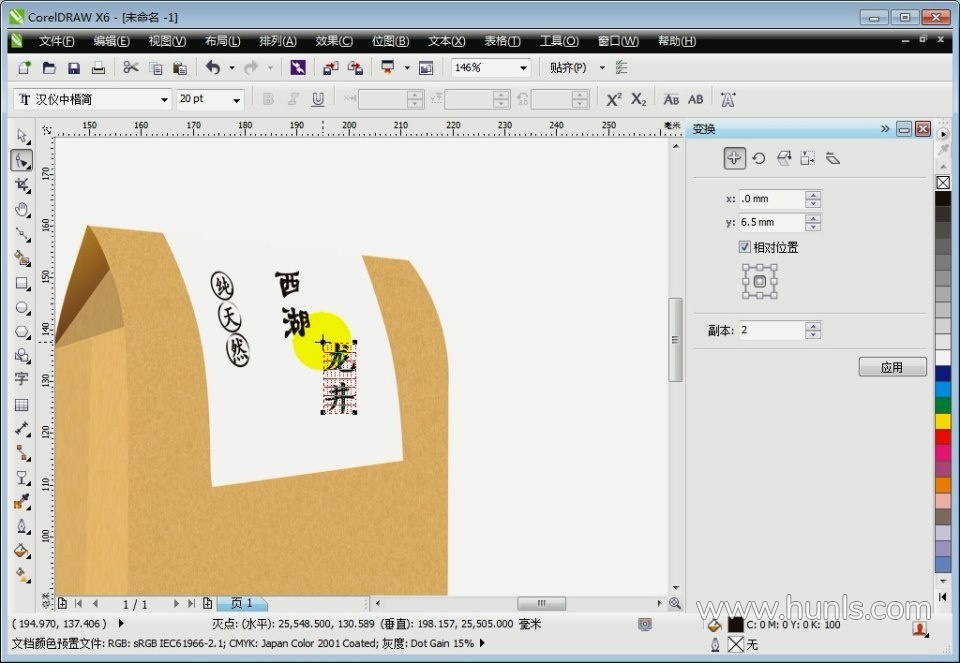Image resolution: width=960 pixels, height=663 pixels.
Task: Click the Save icon in toolbar
Action: point(74,68)
